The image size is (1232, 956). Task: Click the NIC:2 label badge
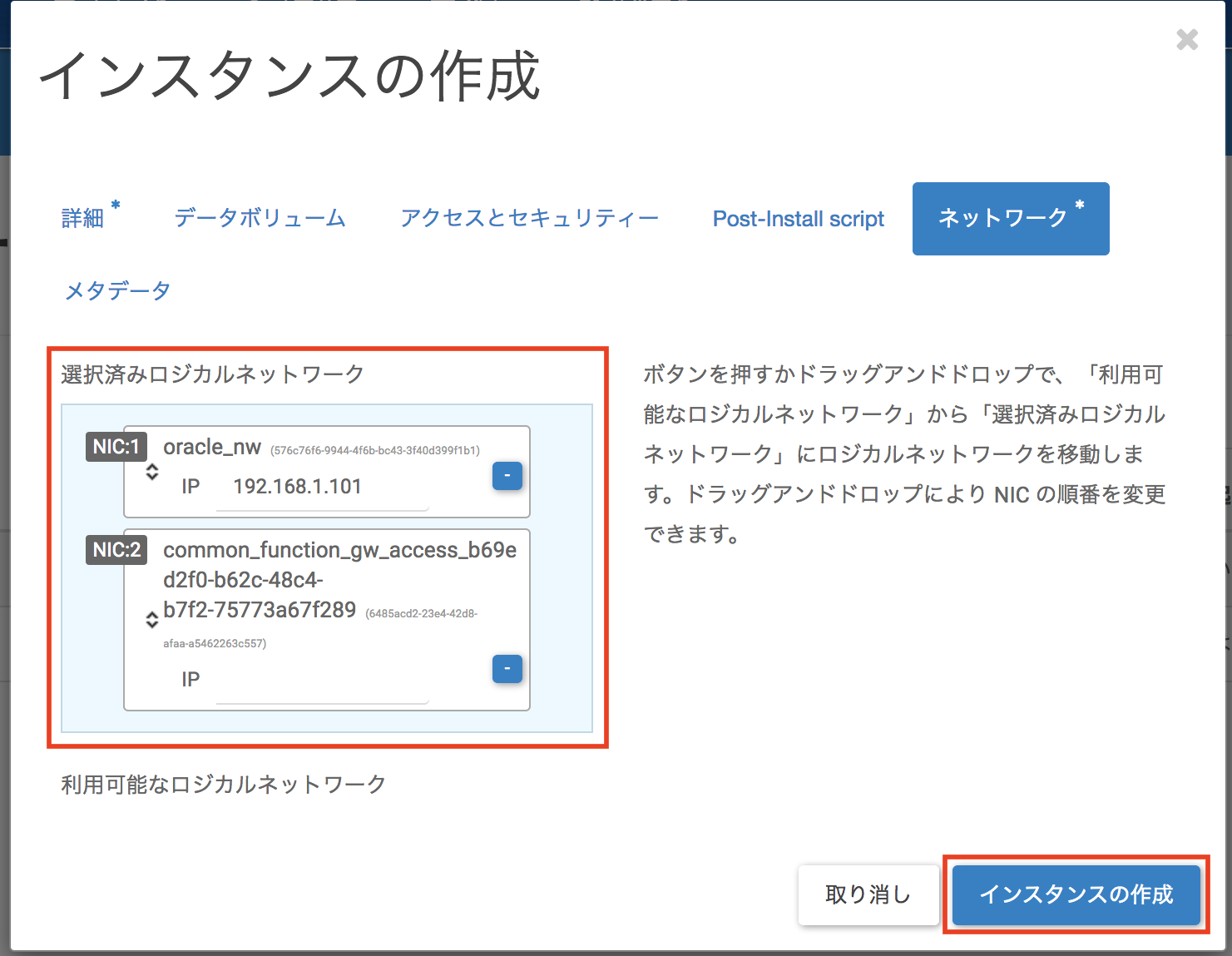pyautogui.click(x=116, y=550)
